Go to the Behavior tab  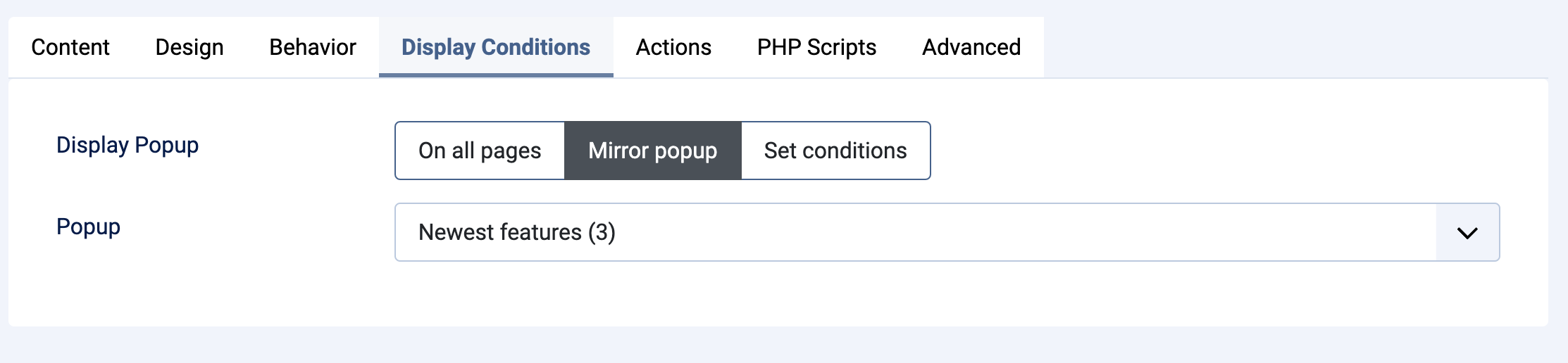(313, 47)
